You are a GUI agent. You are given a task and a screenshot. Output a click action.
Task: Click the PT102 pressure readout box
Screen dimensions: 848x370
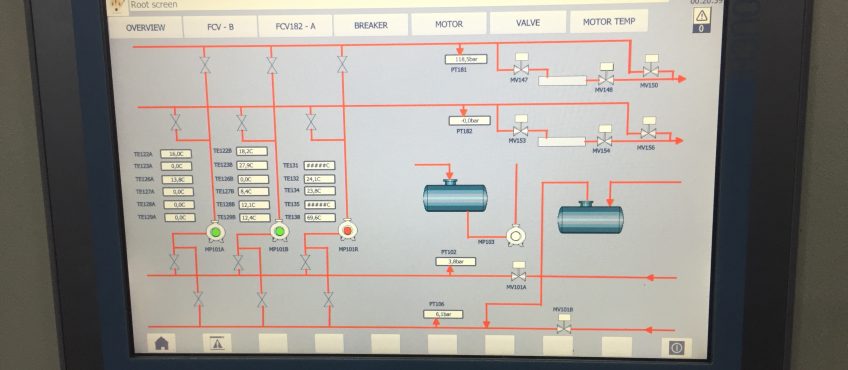(x=456, y=262)
